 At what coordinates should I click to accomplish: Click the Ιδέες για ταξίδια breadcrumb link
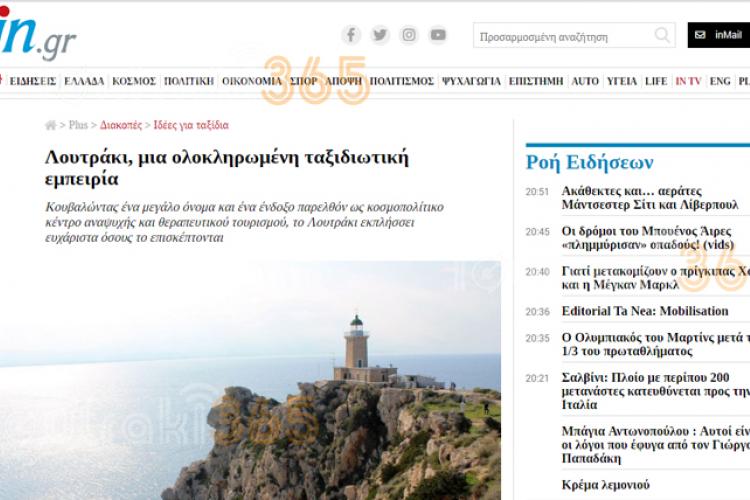[x=191, y=125]
